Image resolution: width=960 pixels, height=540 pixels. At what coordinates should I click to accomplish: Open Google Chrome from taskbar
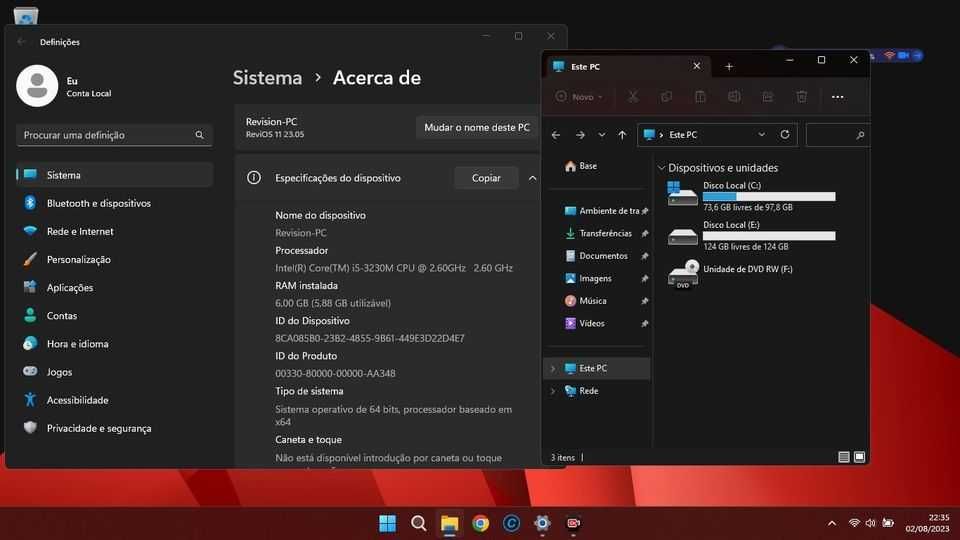[481, 523]
